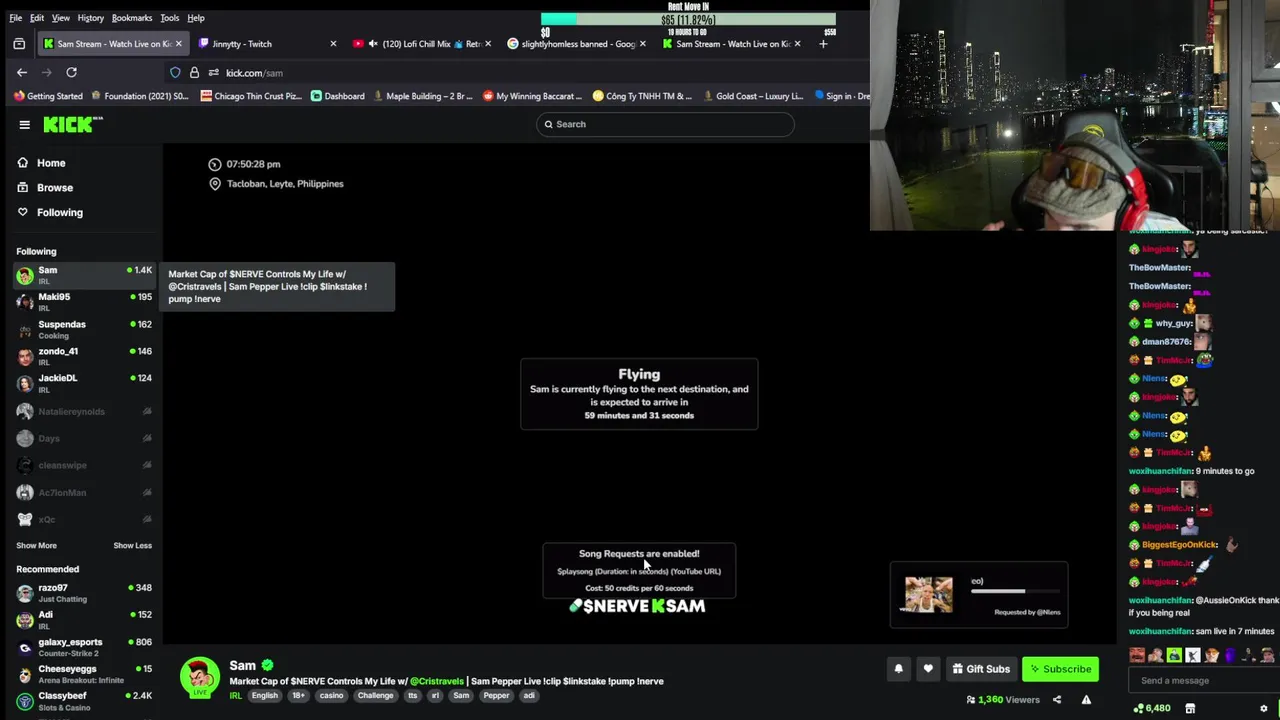This screenshot has height=720, width=1280.
Task: Click the Send a message chat box
Action: coord(1203,681)
